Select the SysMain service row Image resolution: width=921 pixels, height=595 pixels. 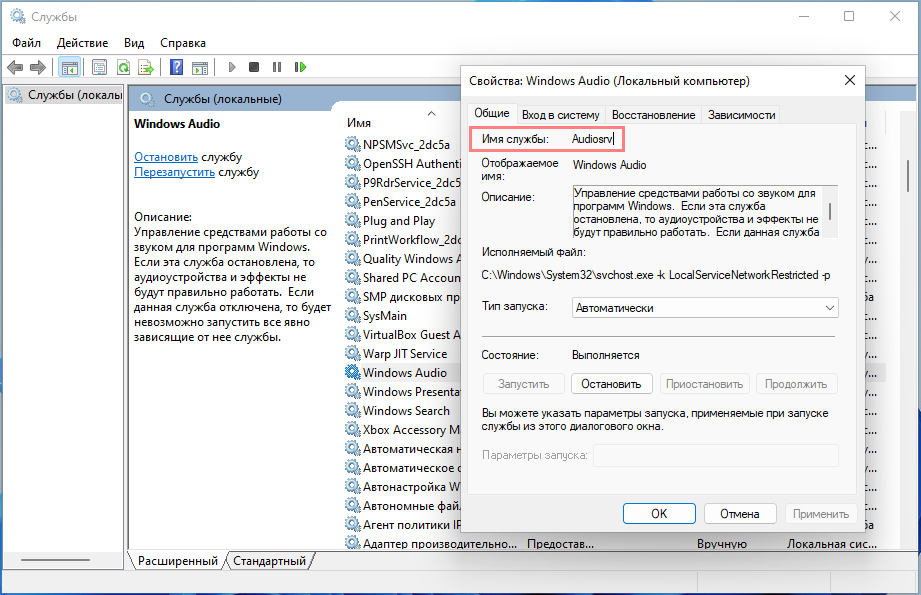(x=402, y=316)
